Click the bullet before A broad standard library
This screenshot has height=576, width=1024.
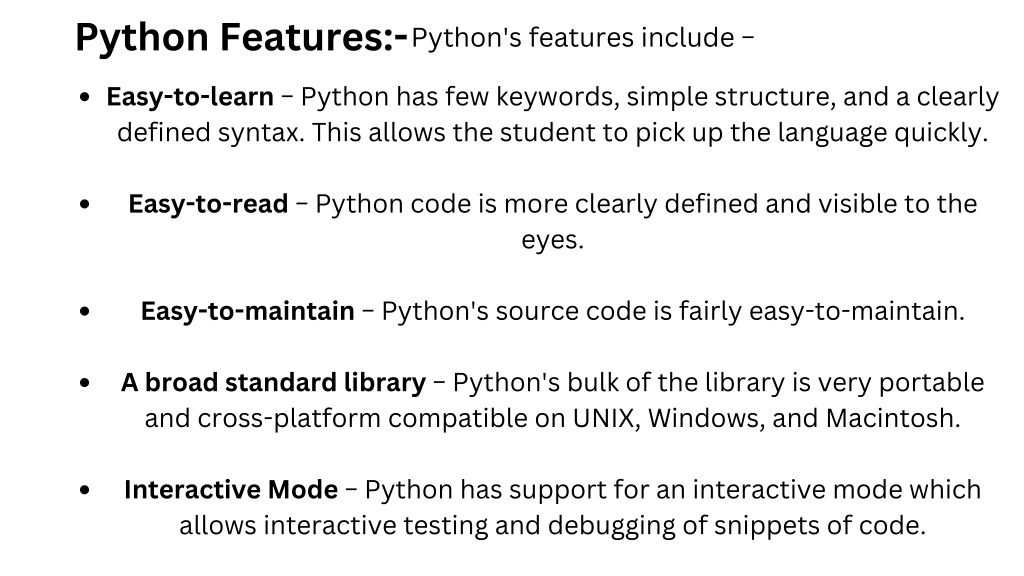(84, 383)
